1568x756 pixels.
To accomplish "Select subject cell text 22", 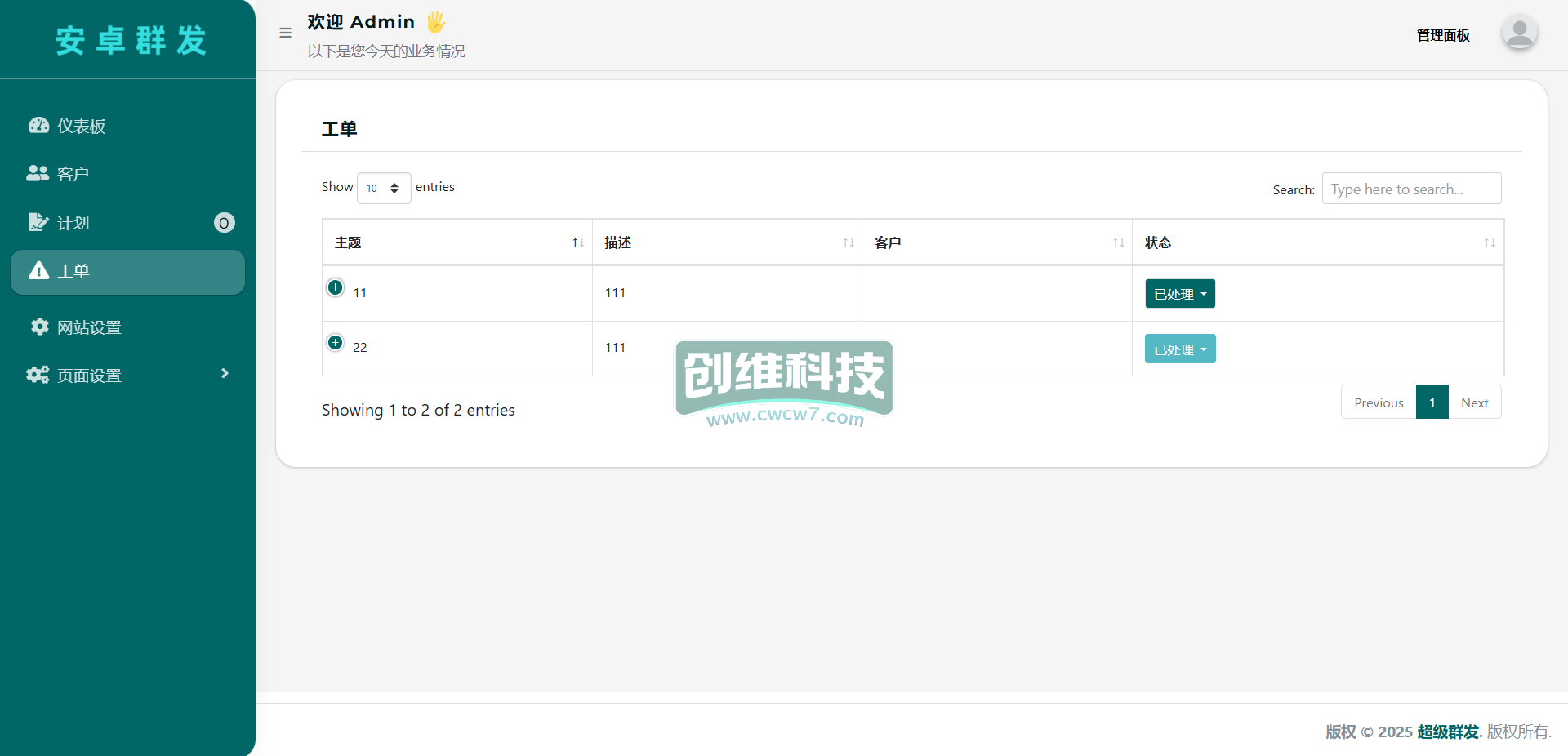I will [x=359, y=348].
